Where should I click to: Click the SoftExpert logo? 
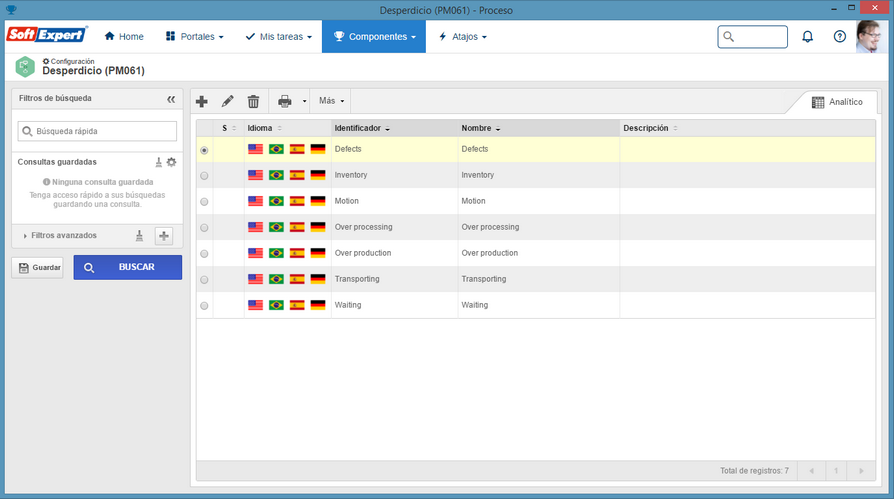click(x=47, y=35)
